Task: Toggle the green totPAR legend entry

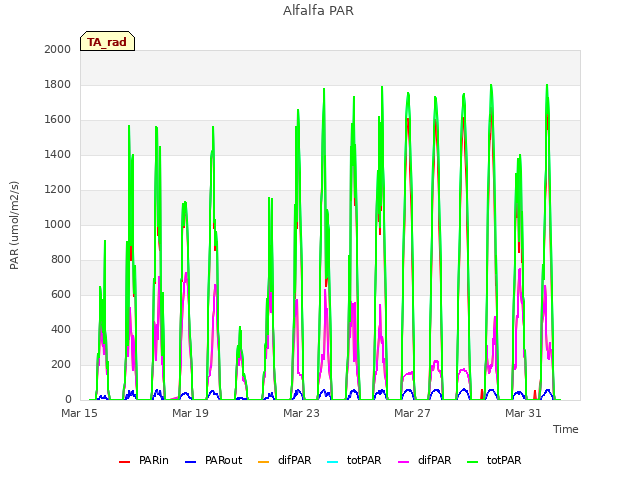Action: click(494, 460)
